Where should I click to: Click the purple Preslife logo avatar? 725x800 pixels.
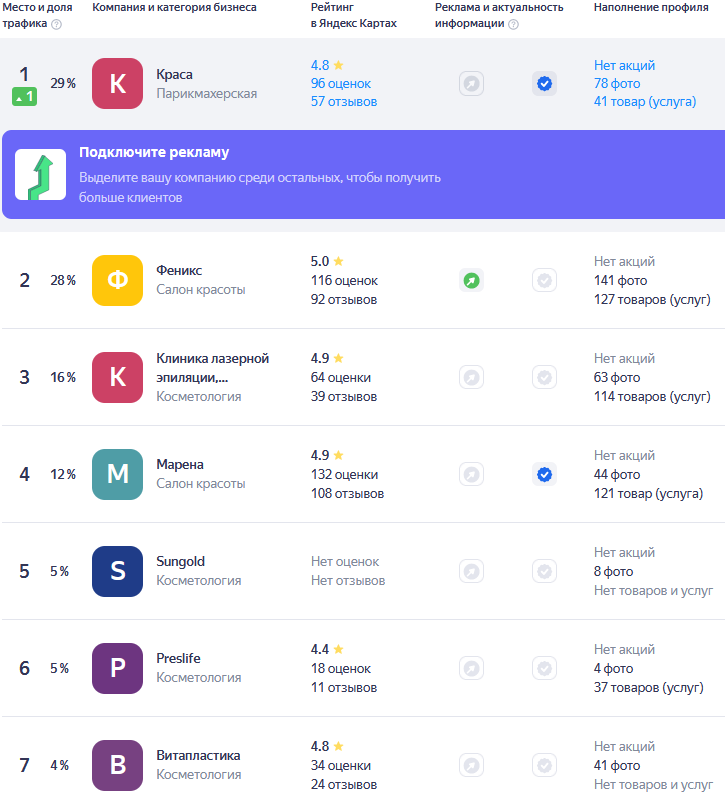click(117, 668)
